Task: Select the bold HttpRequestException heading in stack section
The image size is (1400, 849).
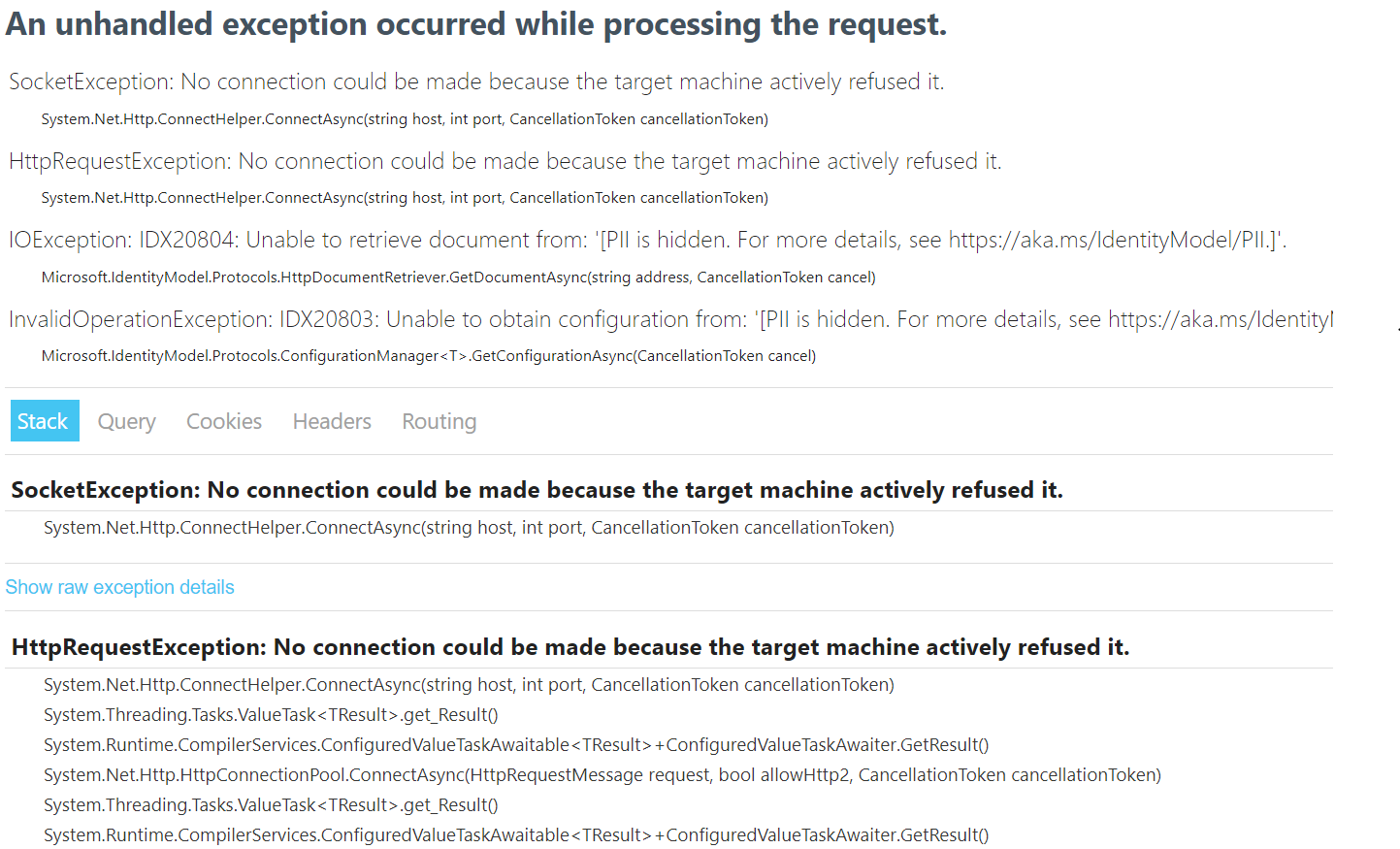Action: click(x=570, y=646)
